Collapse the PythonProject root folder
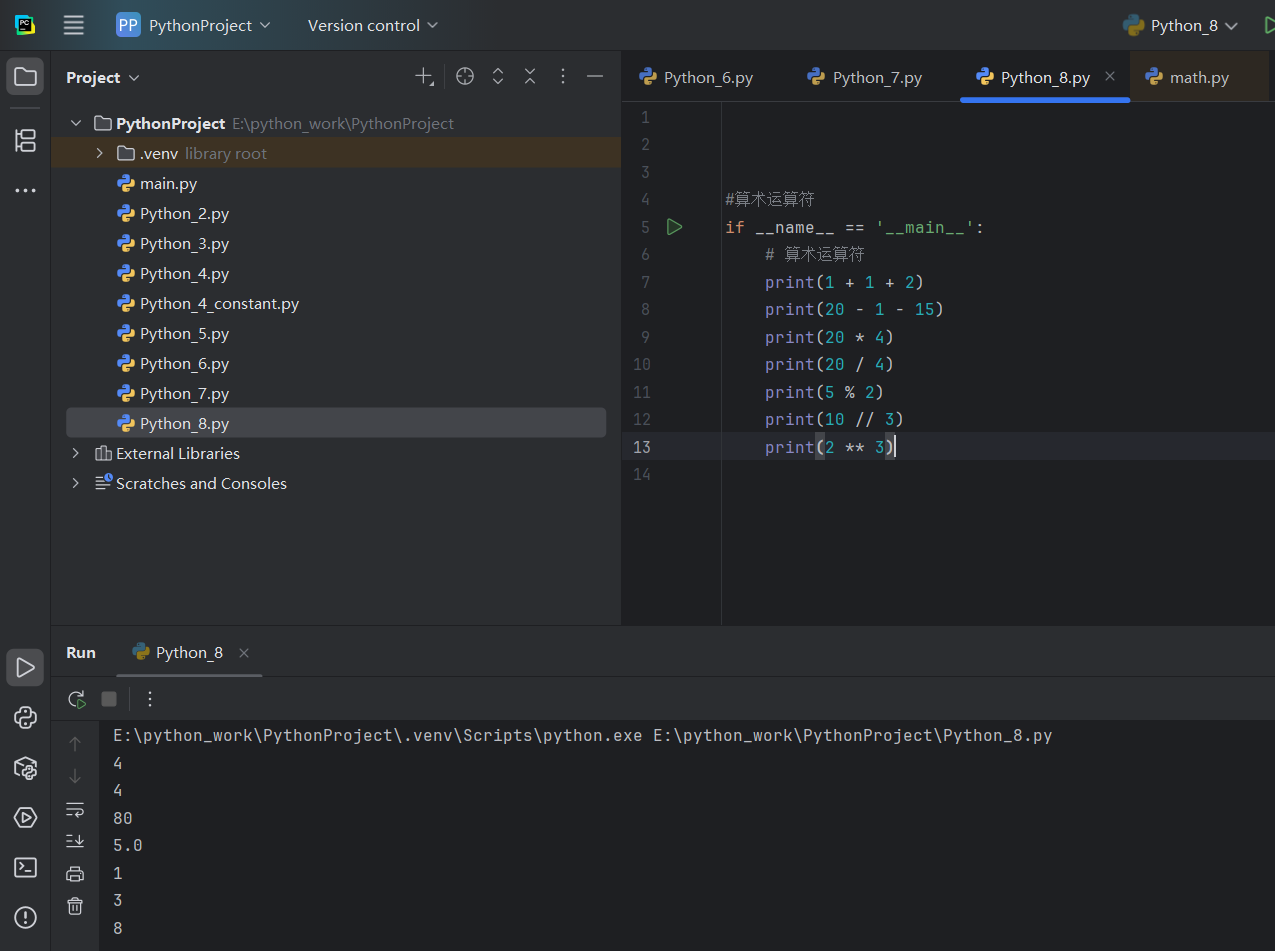Image resolution: width=1275 pixels, height=951 pixels. pos(76,123)
